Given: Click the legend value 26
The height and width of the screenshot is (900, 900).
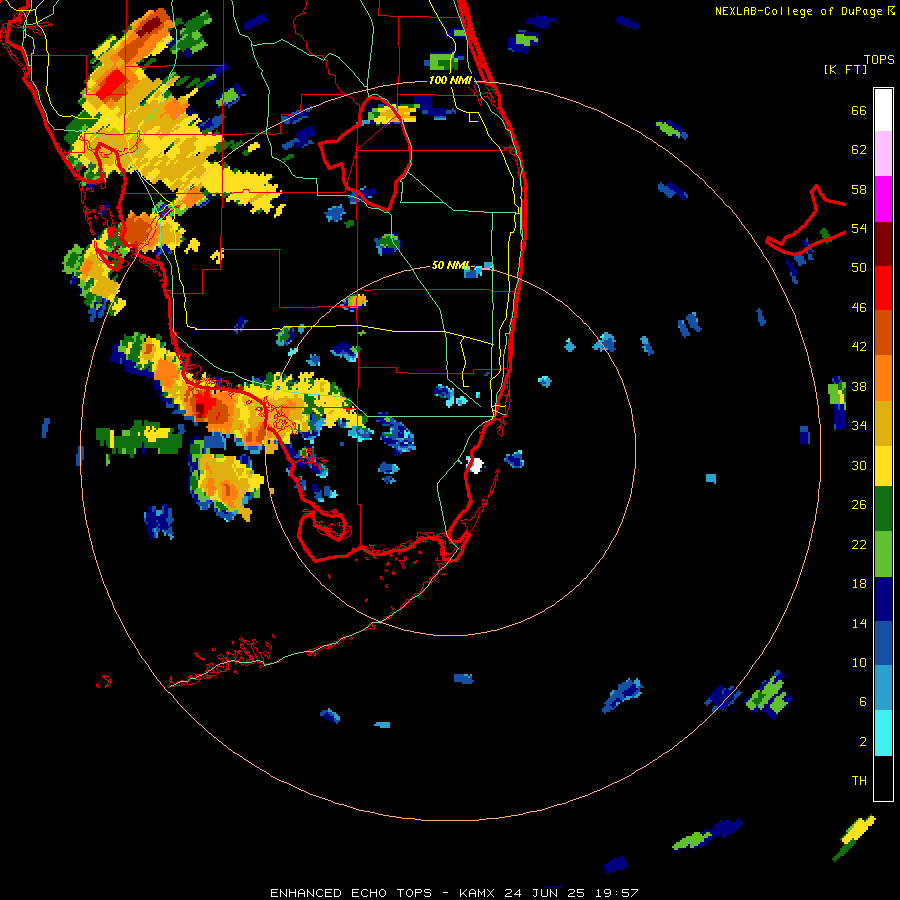Looking at the screenshot, I should pos(859,505).
